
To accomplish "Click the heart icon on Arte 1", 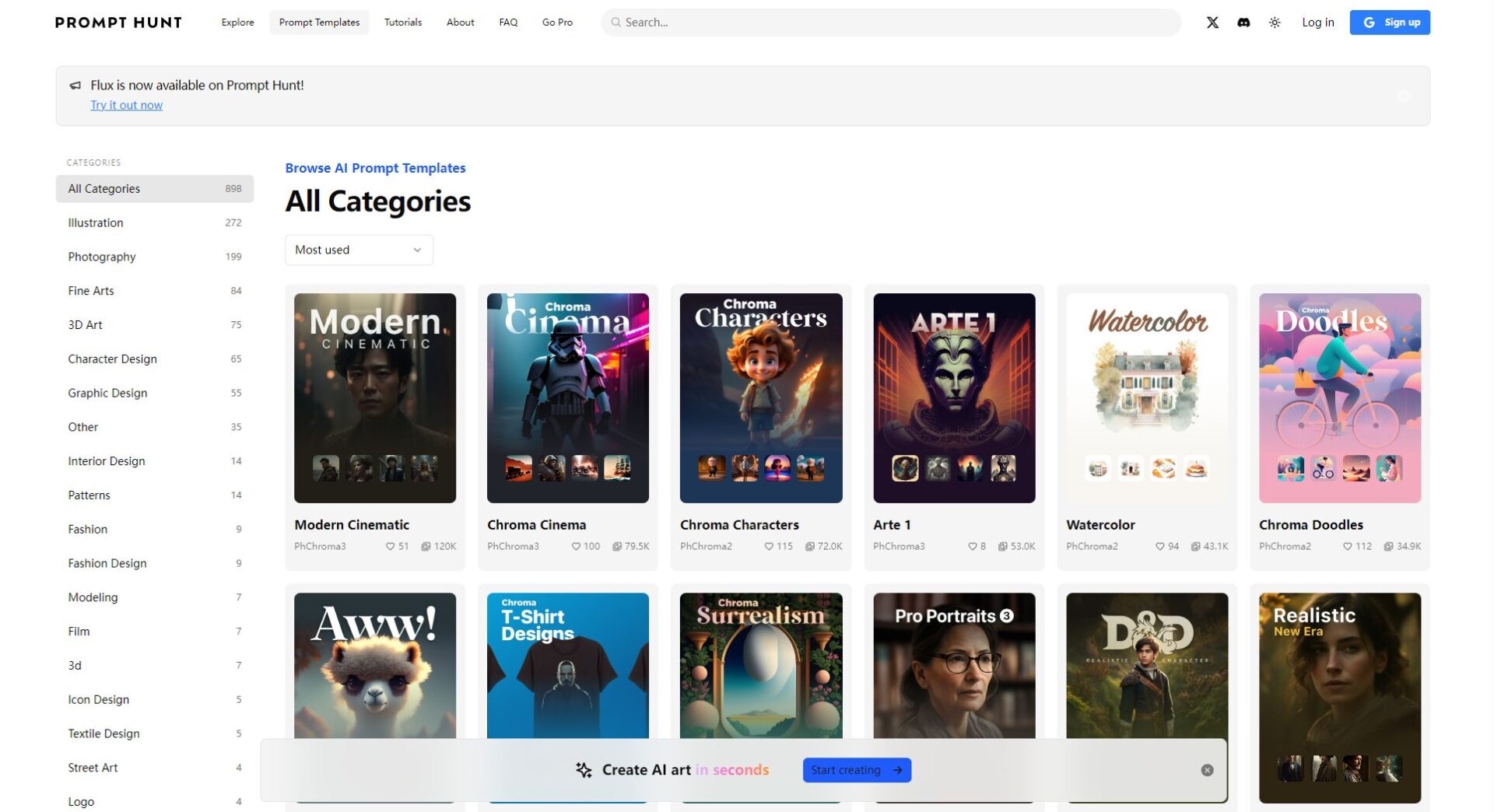I will coord(972,547).
